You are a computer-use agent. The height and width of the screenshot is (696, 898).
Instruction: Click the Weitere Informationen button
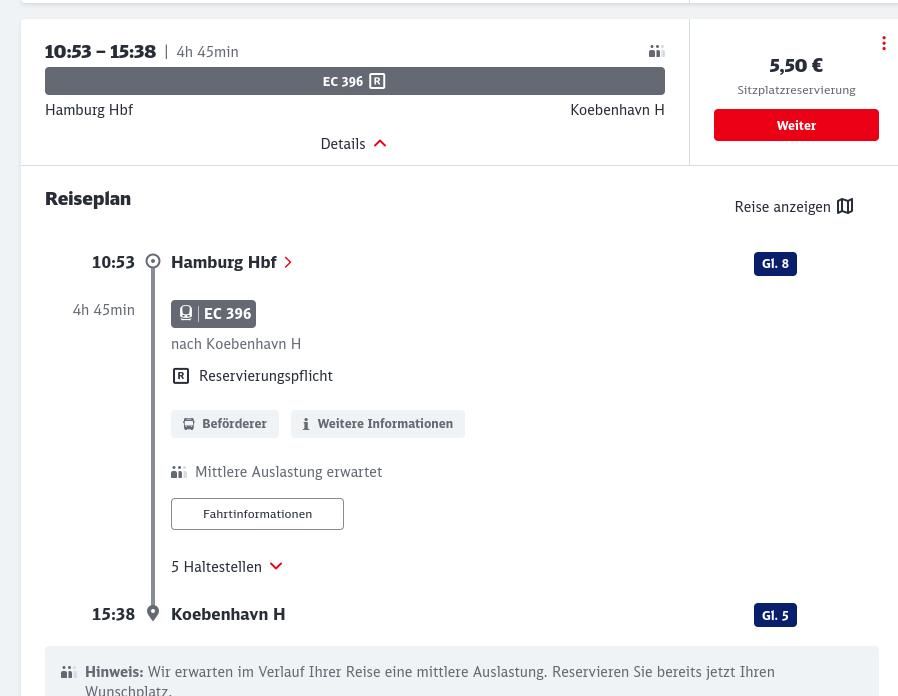[x=378, y=423]
